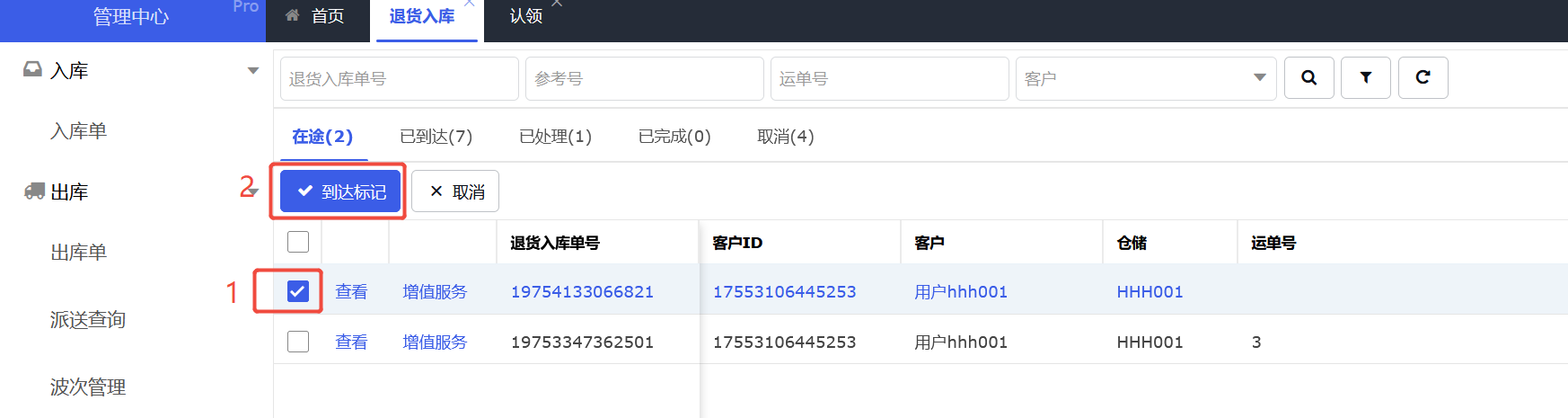Click customer ID in row 19754133066821
Image resolution: width=1568 pixels, height=418 pixels.
pyautogui.click(x=784, y=291)
